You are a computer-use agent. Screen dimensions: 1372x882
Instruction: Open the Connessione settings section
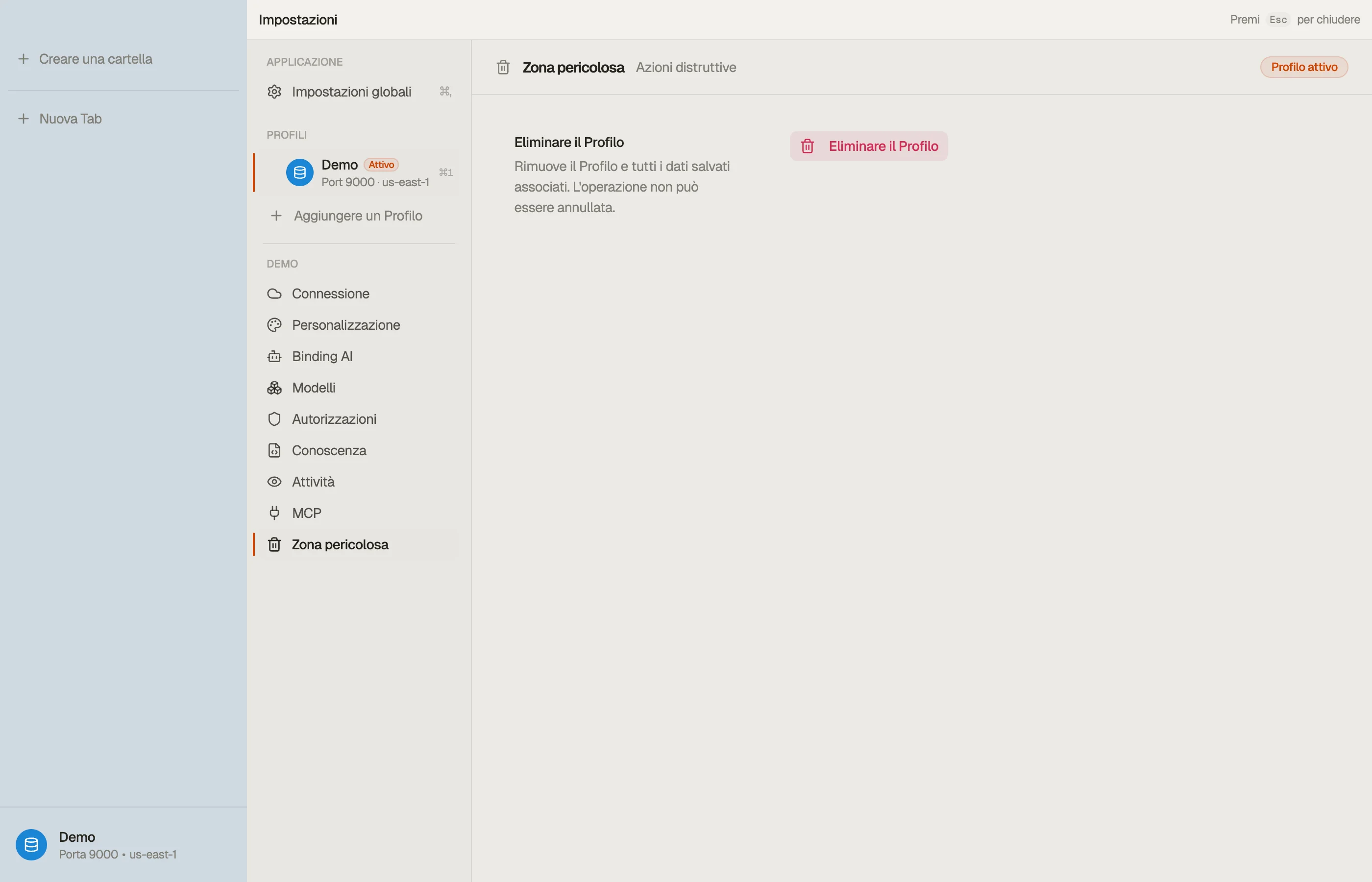coord(359,294)
